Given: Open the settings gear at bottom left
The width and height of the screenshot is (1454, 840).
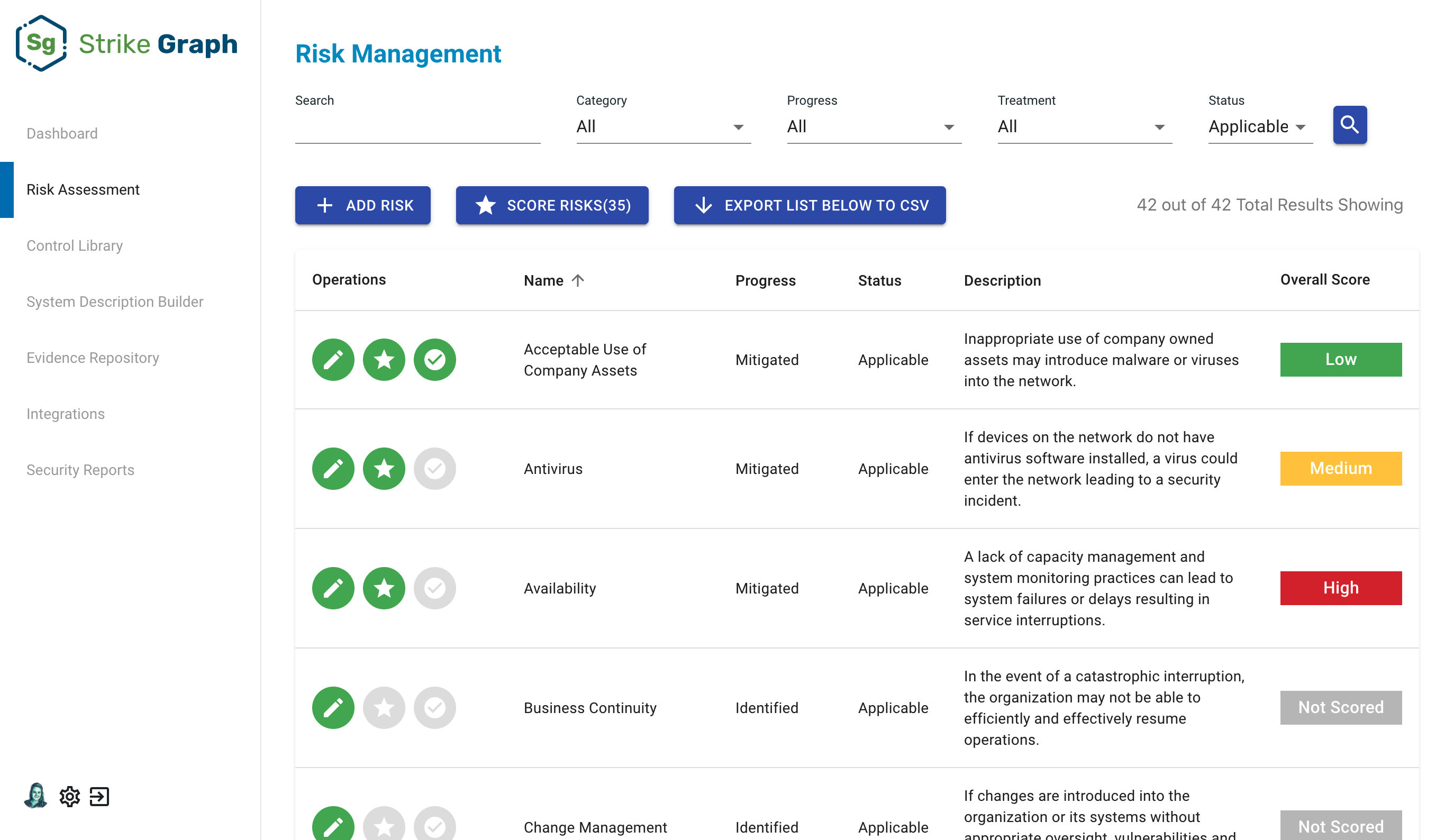Looking at the screenshot, I should tap(70, 797).
